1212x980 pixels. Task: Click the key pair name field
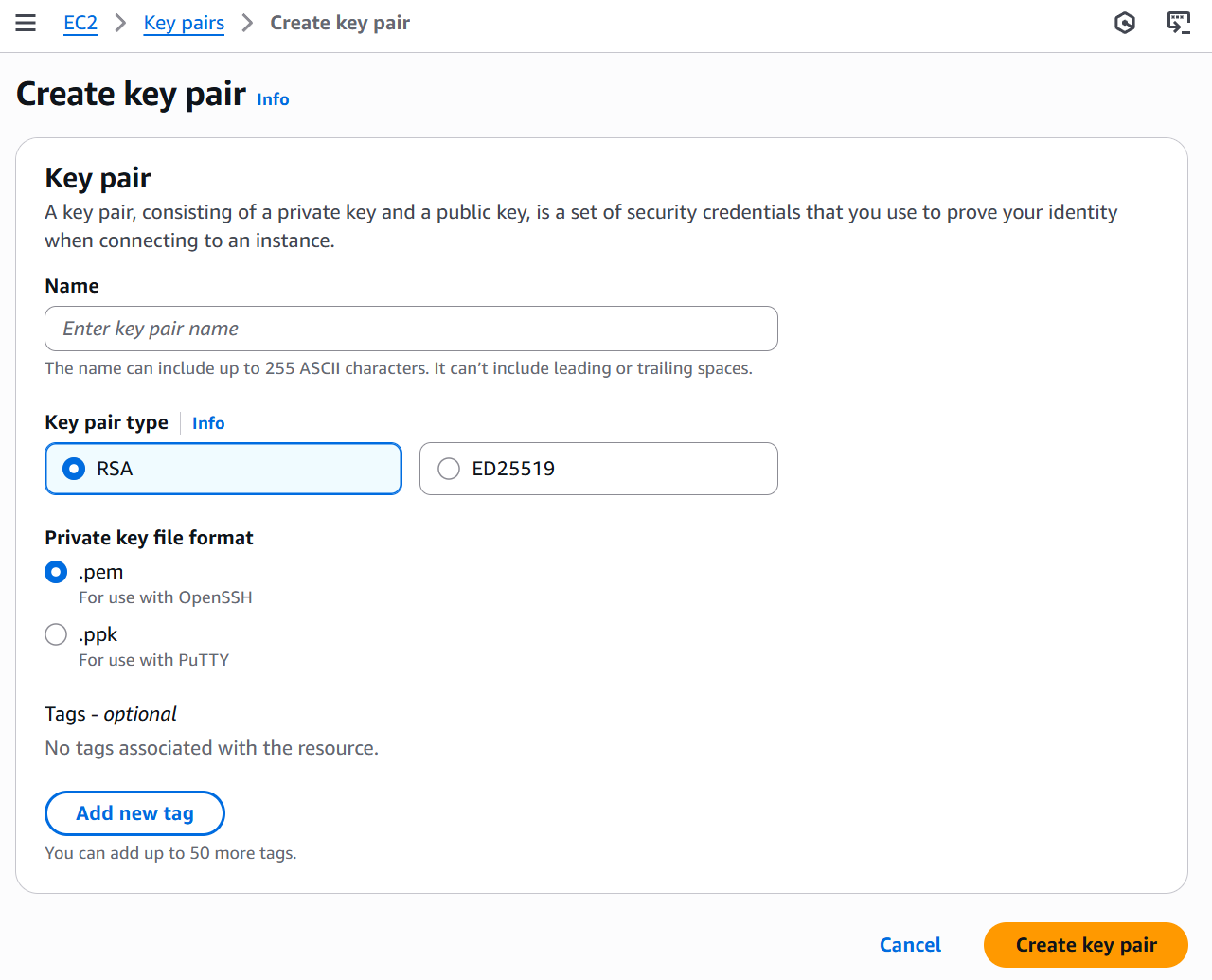pyautogui.click(x=411, y=329)
